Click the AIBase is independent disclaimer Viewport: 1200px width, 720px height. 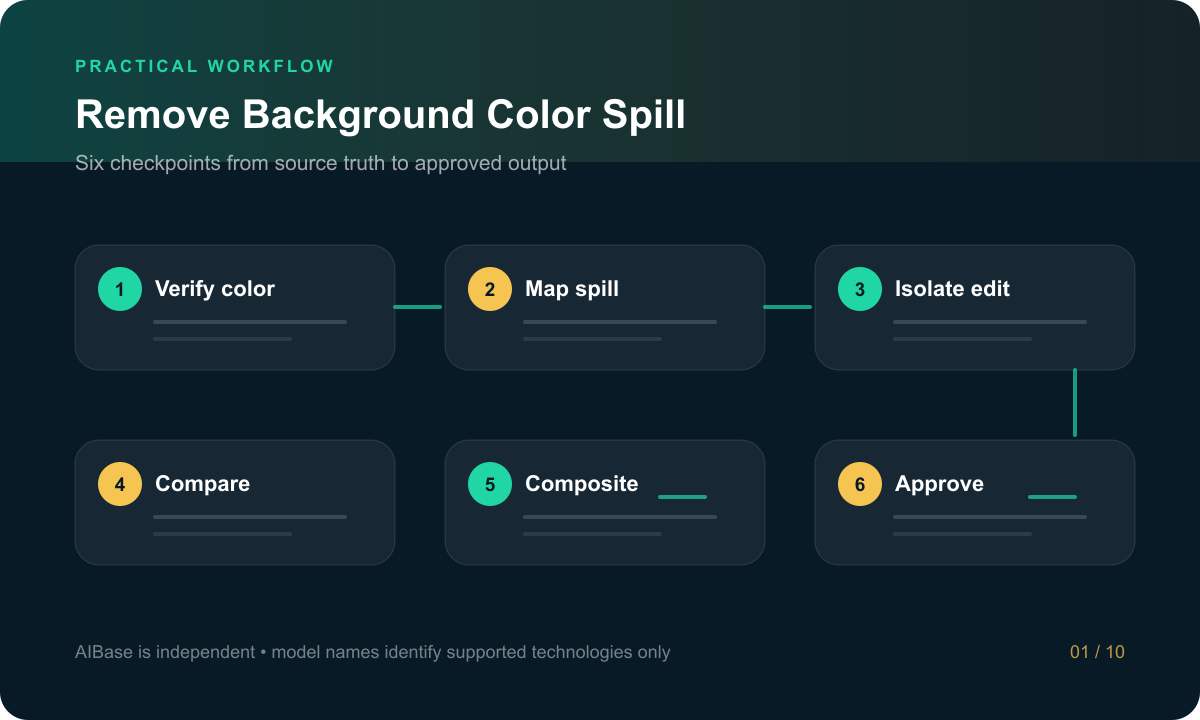point(373,652)
